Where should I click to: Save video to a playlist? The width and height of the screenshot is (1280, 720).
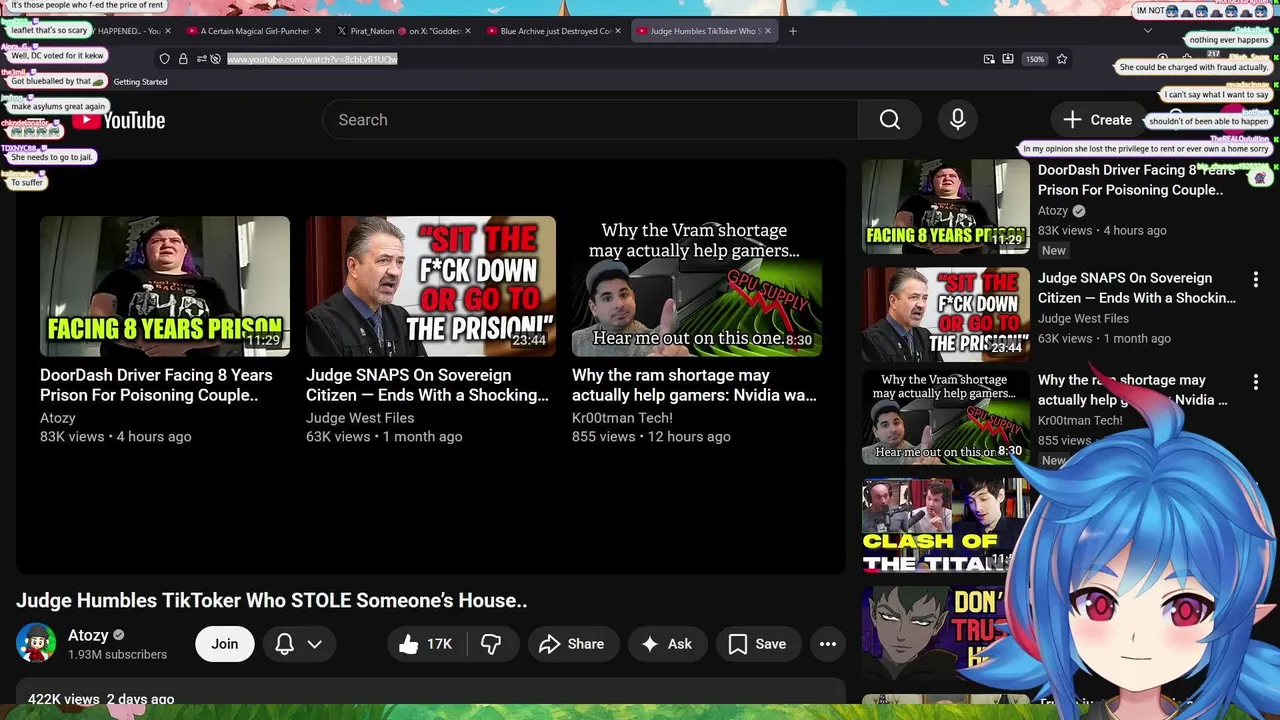[757, 645]
